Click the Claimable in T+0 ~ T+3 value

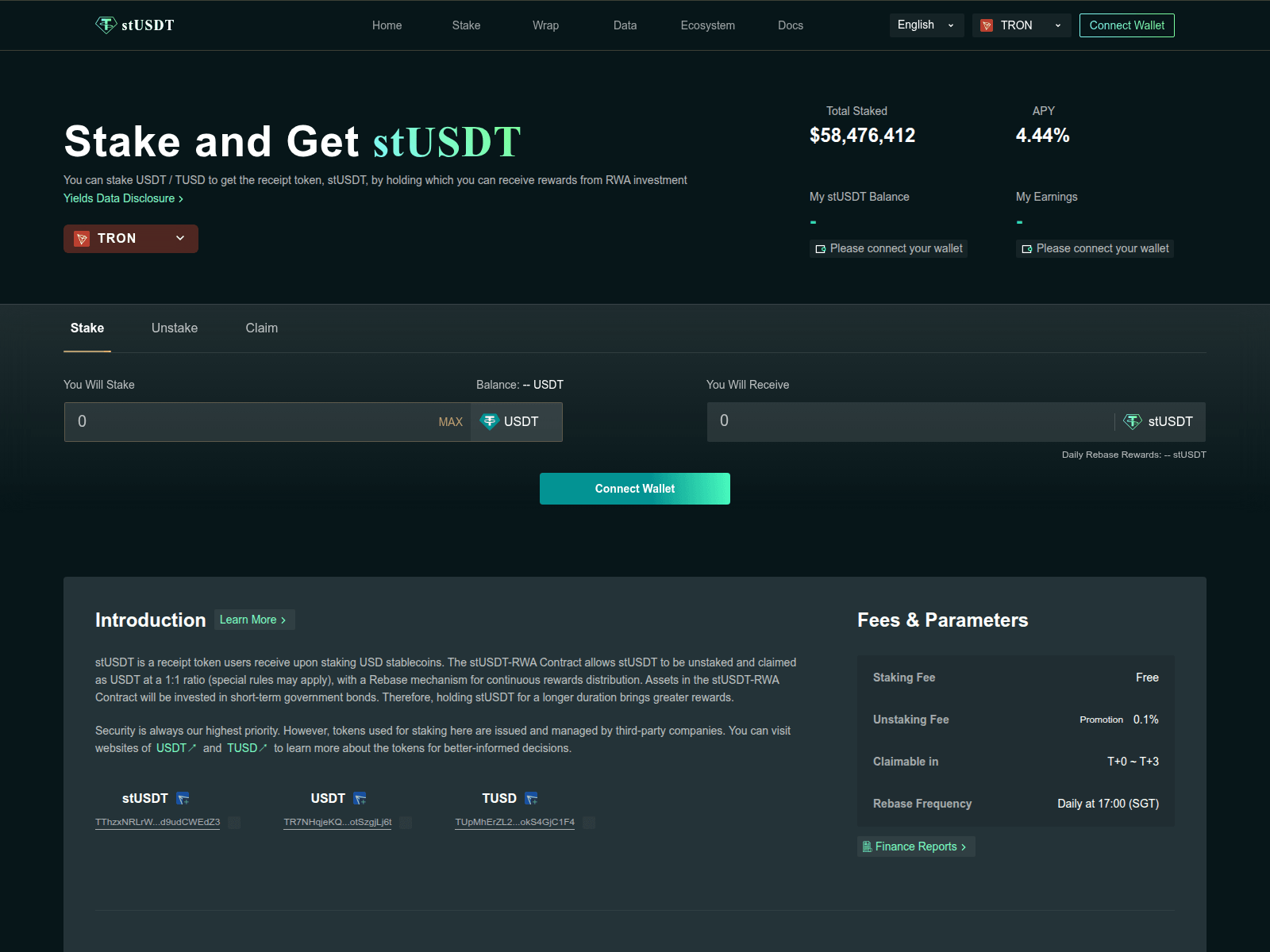[x=1133, y=762]
